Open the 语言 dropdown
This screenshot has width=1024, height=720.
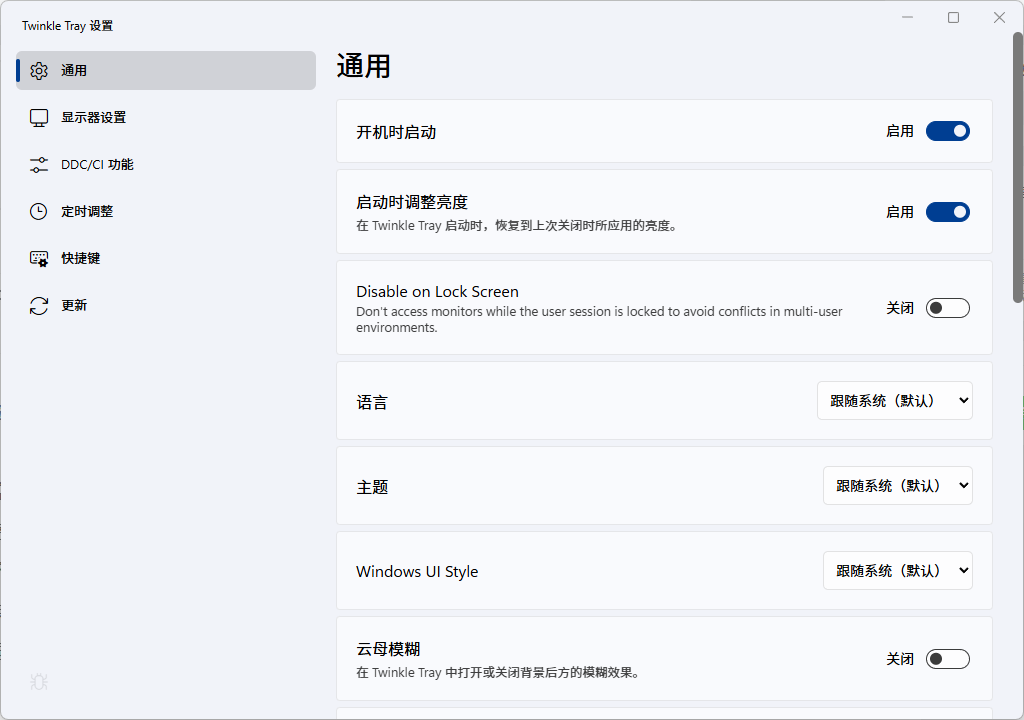894,400
